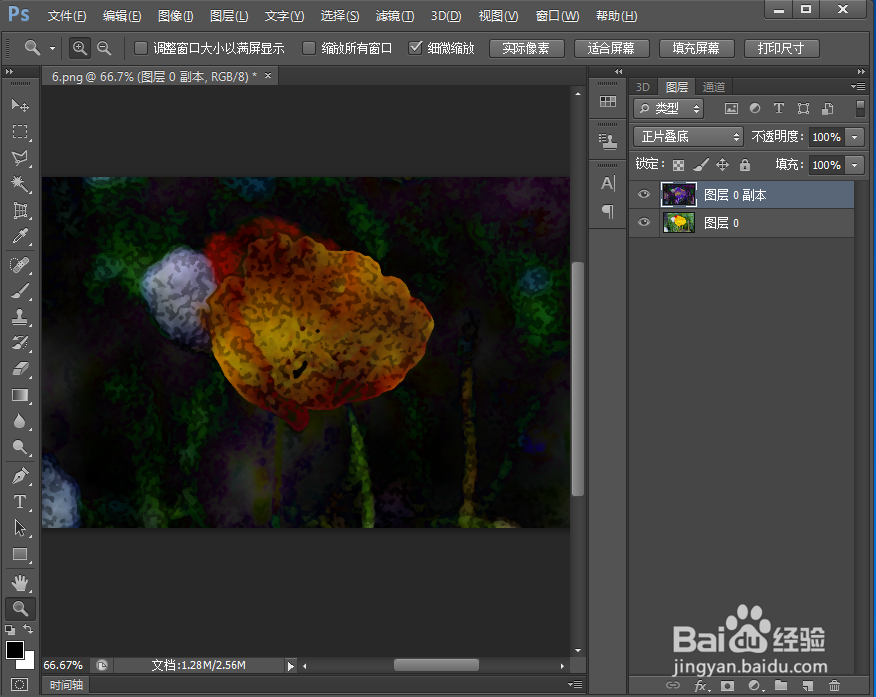Select the Dodge tool
The image size is (876, 697).
click(20, 447)
